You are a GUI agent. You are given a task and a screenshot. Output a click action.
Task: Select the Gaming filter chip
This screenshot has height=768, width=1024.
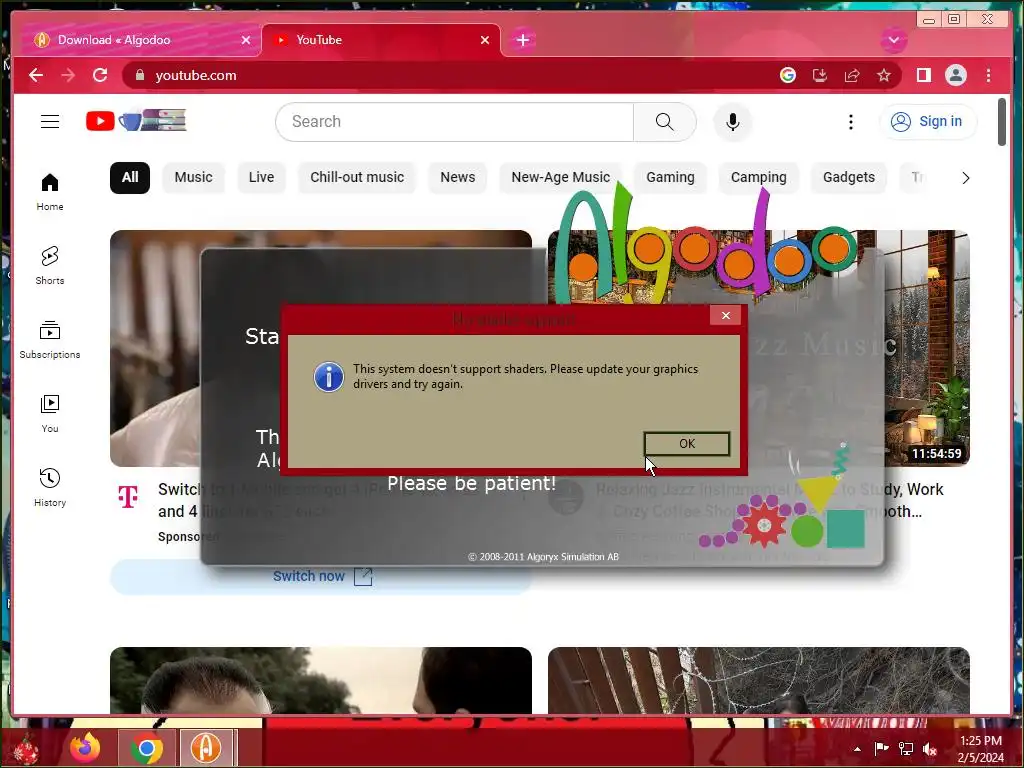(670, 178)
